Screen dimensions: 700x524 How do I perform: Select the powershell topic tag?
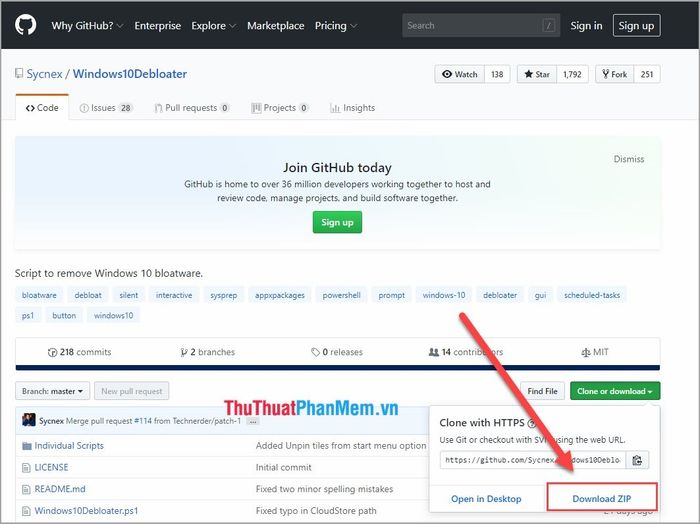point(342,295)
